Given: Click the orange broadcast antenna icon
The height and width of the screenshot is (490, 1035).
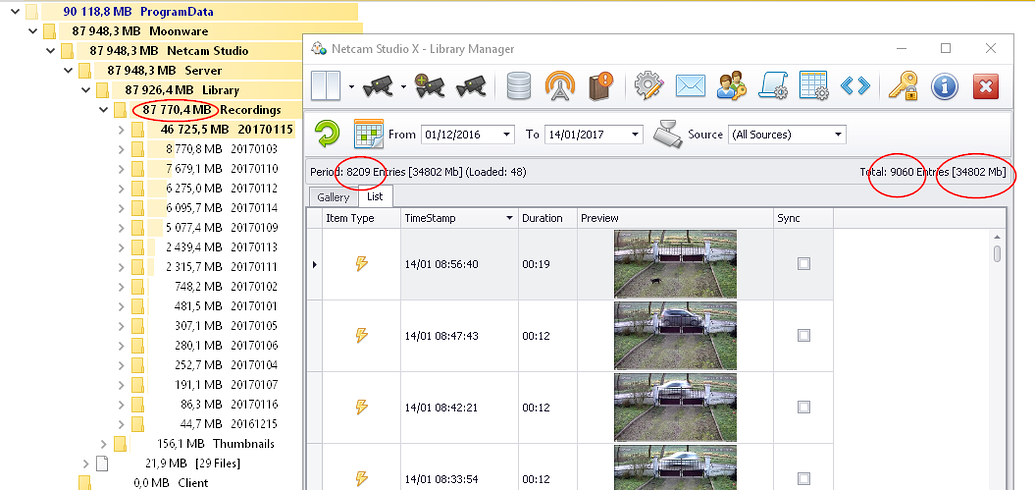Looking at the screenshot, I should [560, 86].
